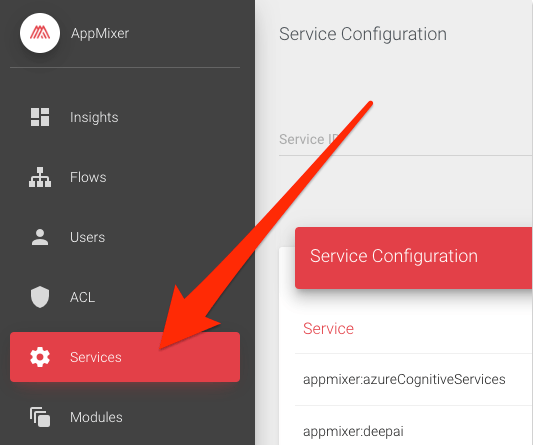This screenshot has width=533, height=445.
Task: Select ACL in the sidebar
Action: click(125, 297)
